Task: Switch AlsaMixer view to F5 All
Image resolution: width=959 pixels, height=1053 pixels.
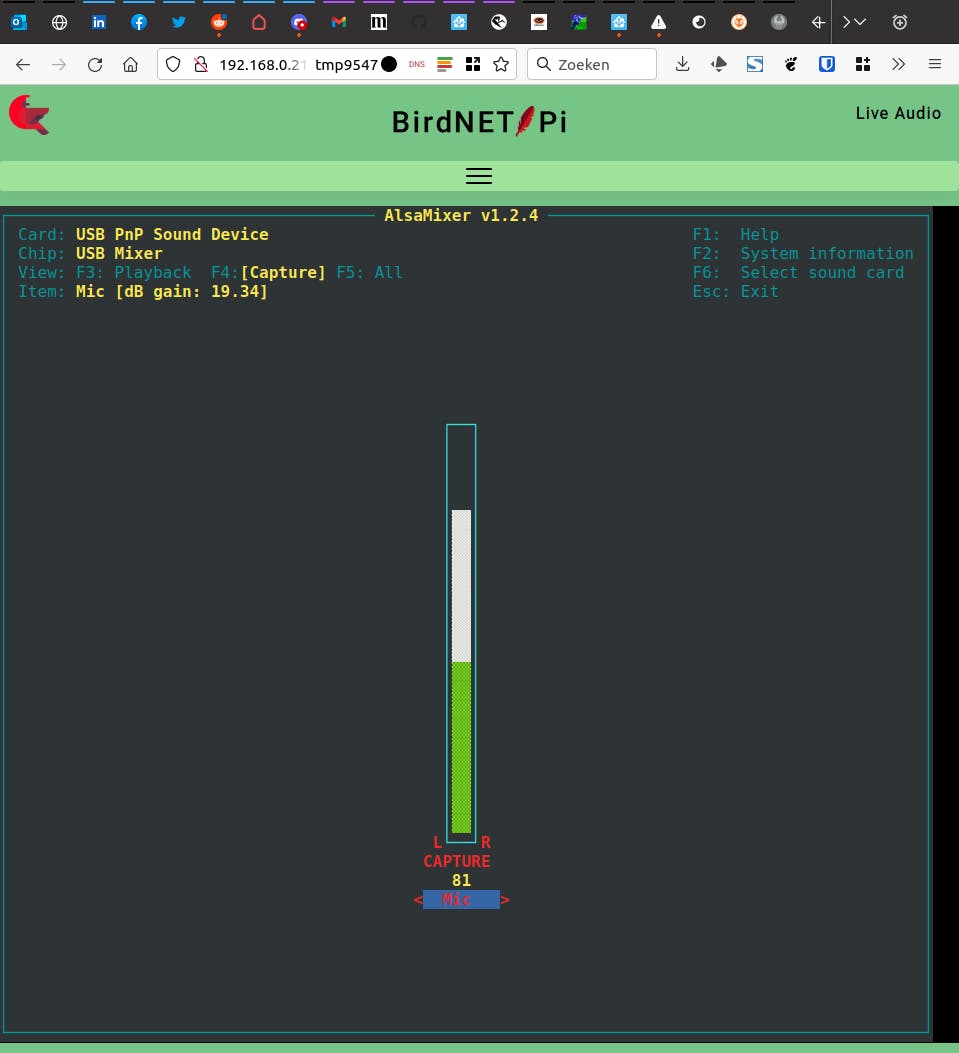Action: click(369, 273)
